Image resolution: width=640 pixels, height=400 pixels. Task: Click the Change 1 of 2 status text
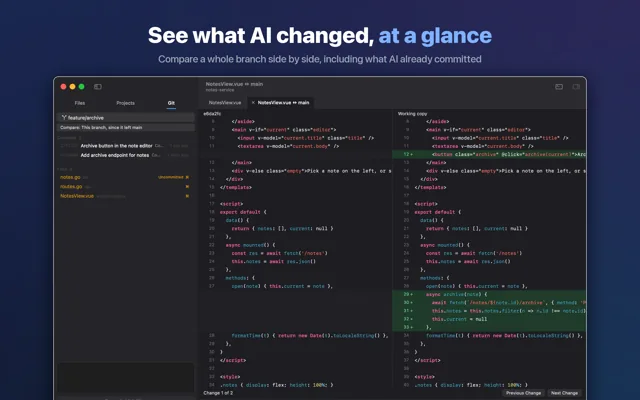(218, 393)
